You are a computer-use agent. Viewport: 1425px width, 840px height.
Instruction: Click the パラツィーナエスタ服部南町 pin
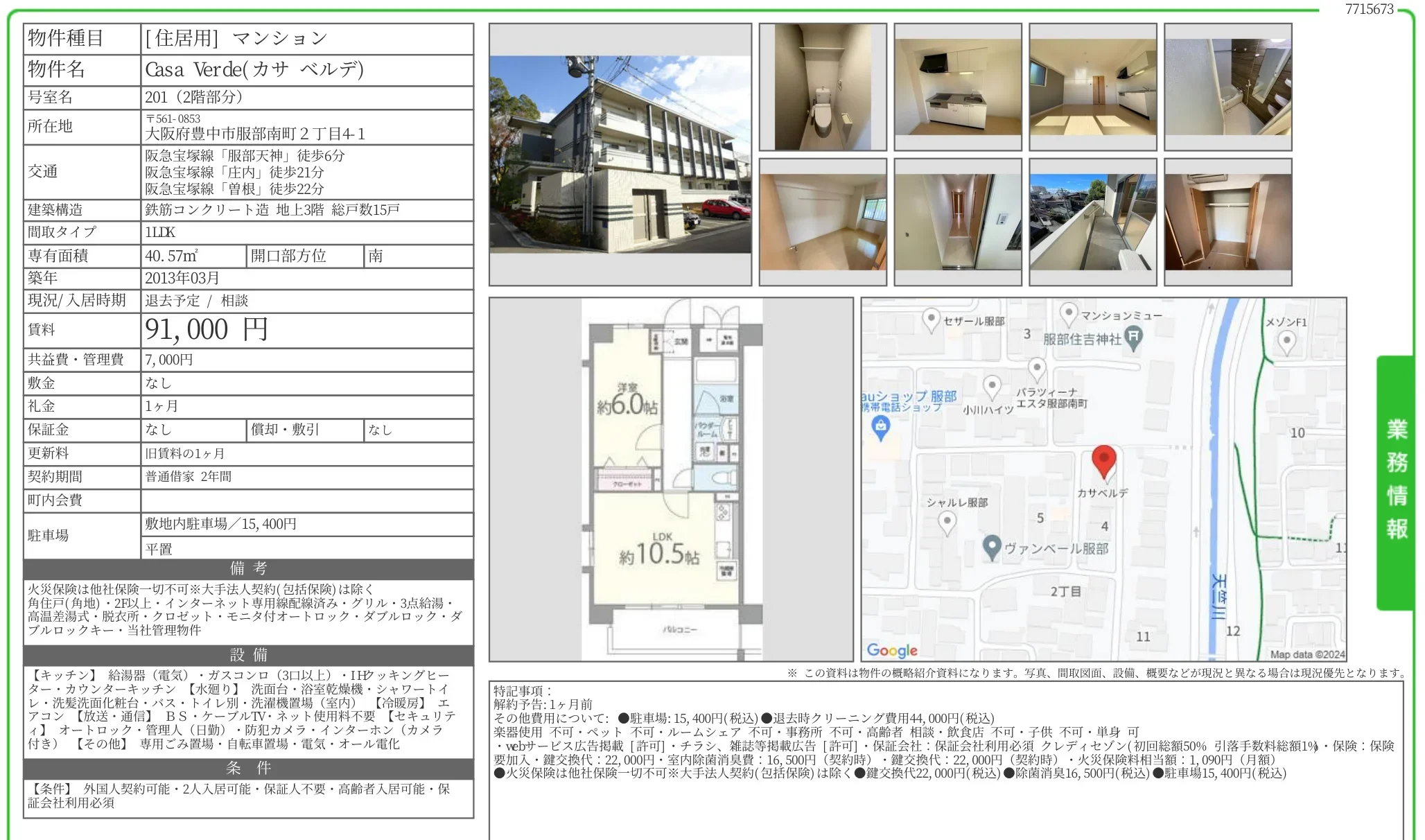click(1036, 368)
